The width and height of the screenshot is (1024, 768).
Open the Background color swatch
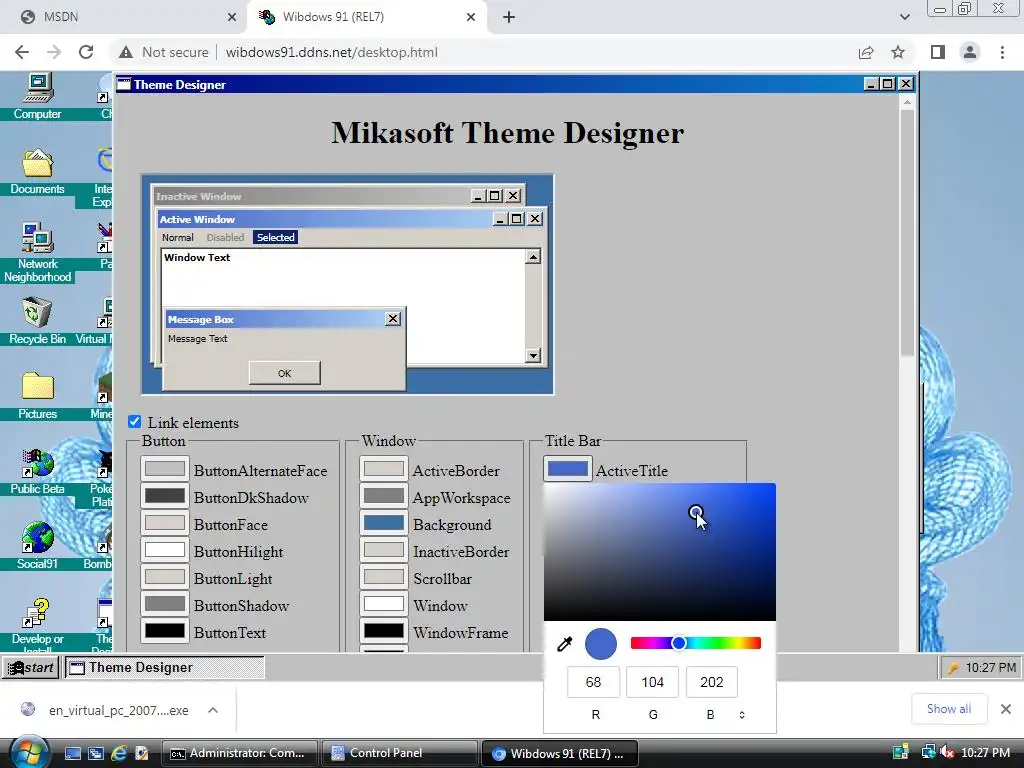pyautogui.click(x=384, y=523)
